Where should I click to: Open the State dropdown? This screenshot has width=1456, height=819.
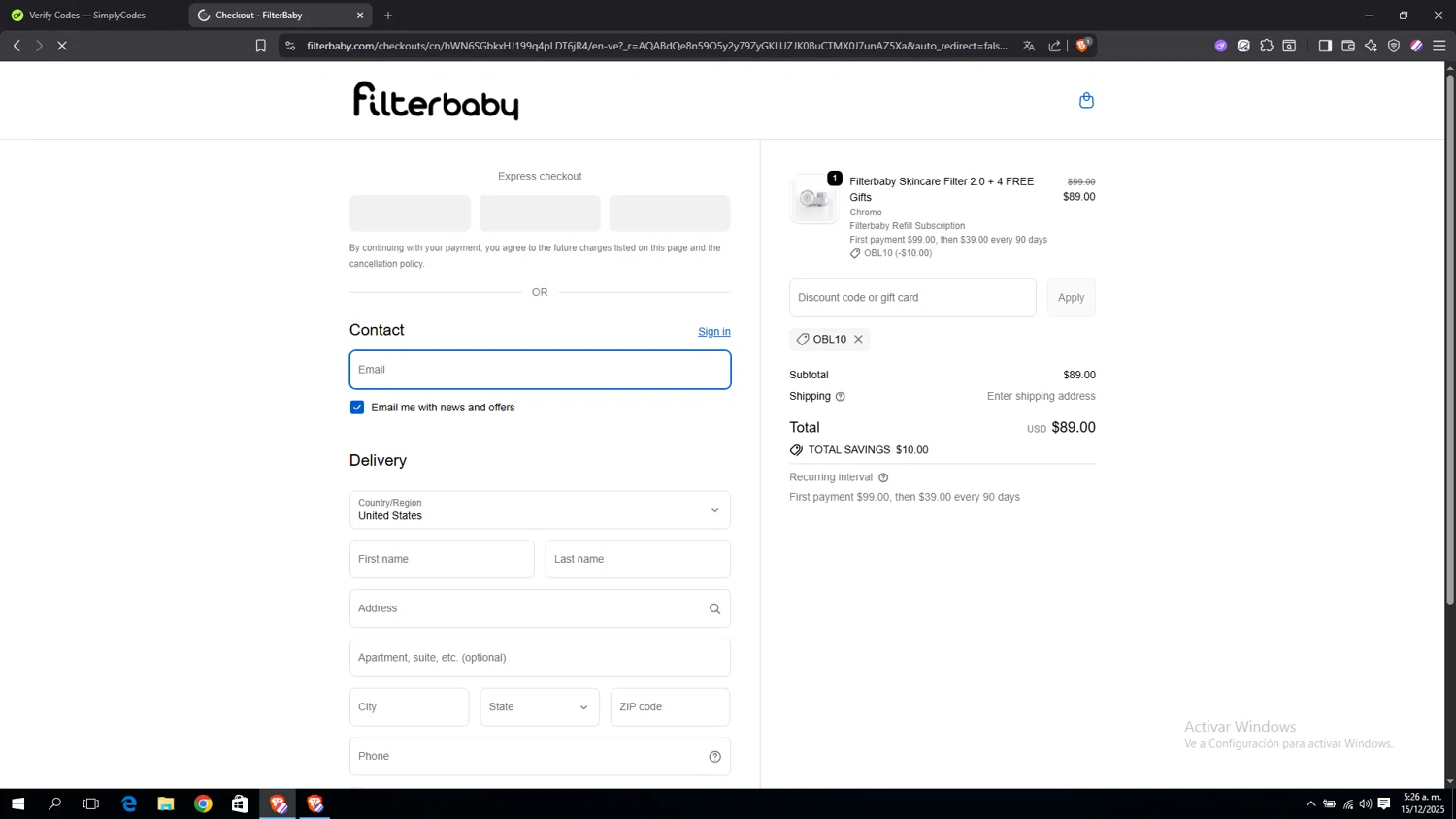(x=540, y=707)
